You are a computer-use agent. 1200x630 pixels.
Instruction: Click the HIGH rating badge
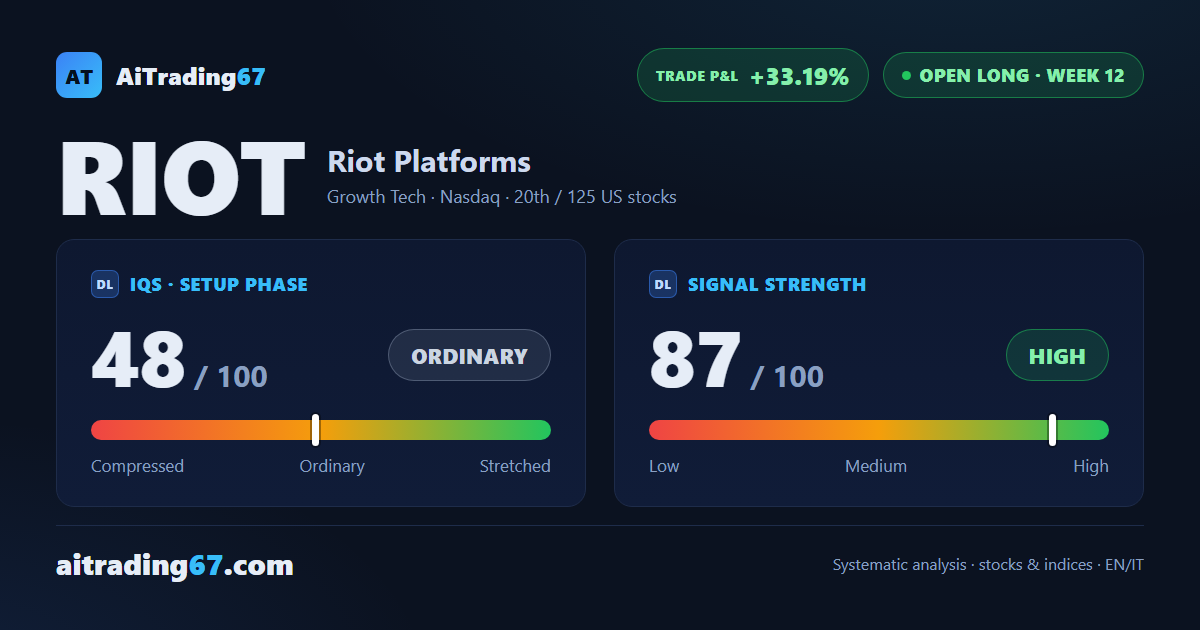[x=1057, y=355]
